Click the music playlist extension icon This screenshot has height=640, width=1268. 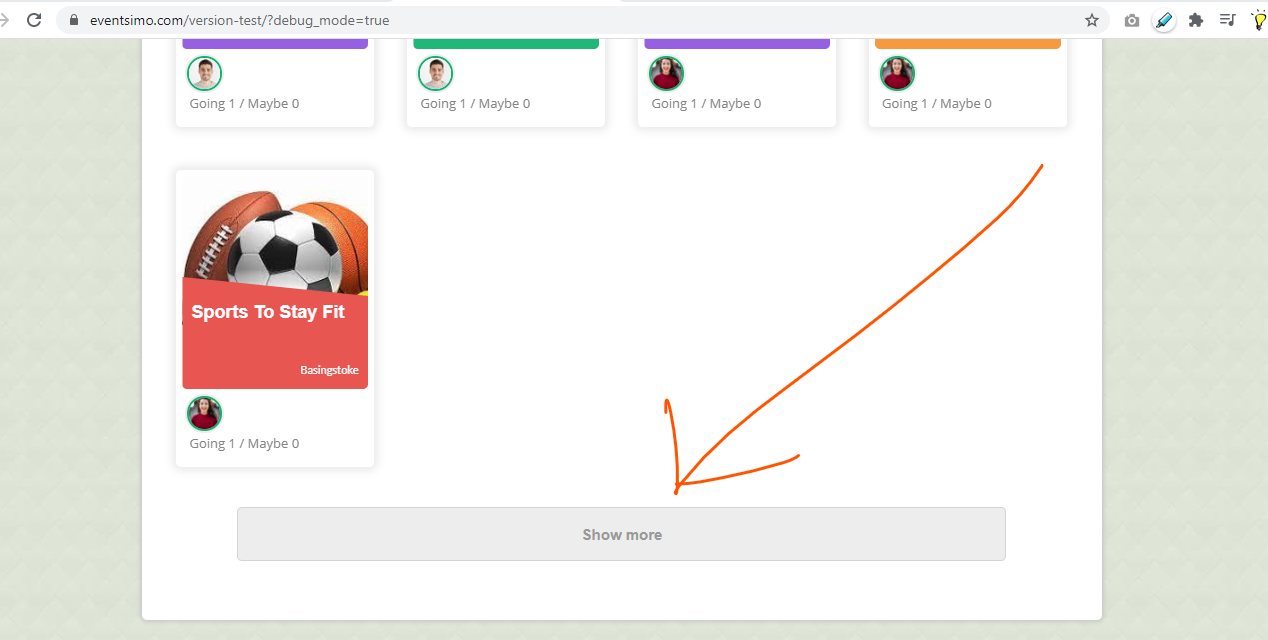point(1227,19)
